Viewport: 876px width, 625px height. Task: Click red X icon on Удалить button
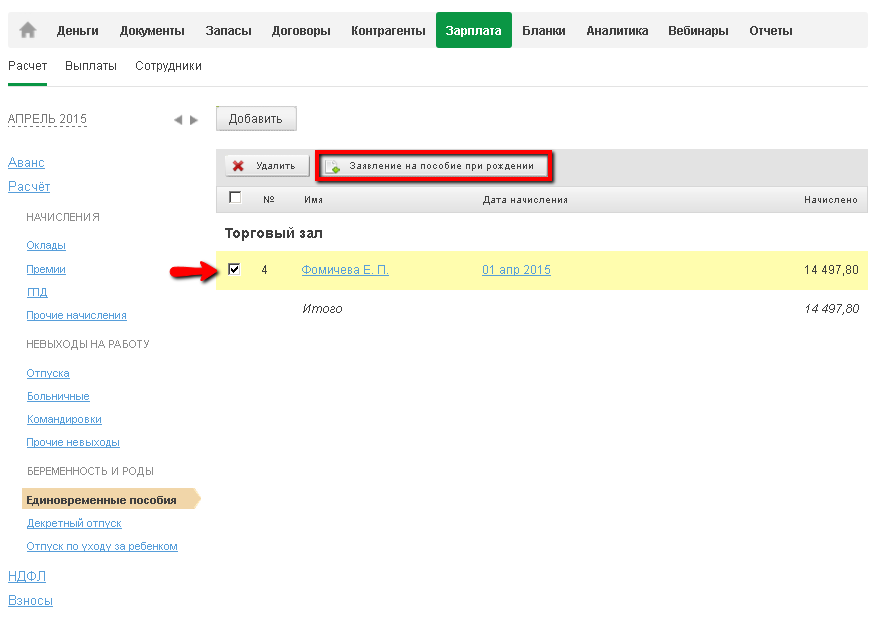(239, 166)
